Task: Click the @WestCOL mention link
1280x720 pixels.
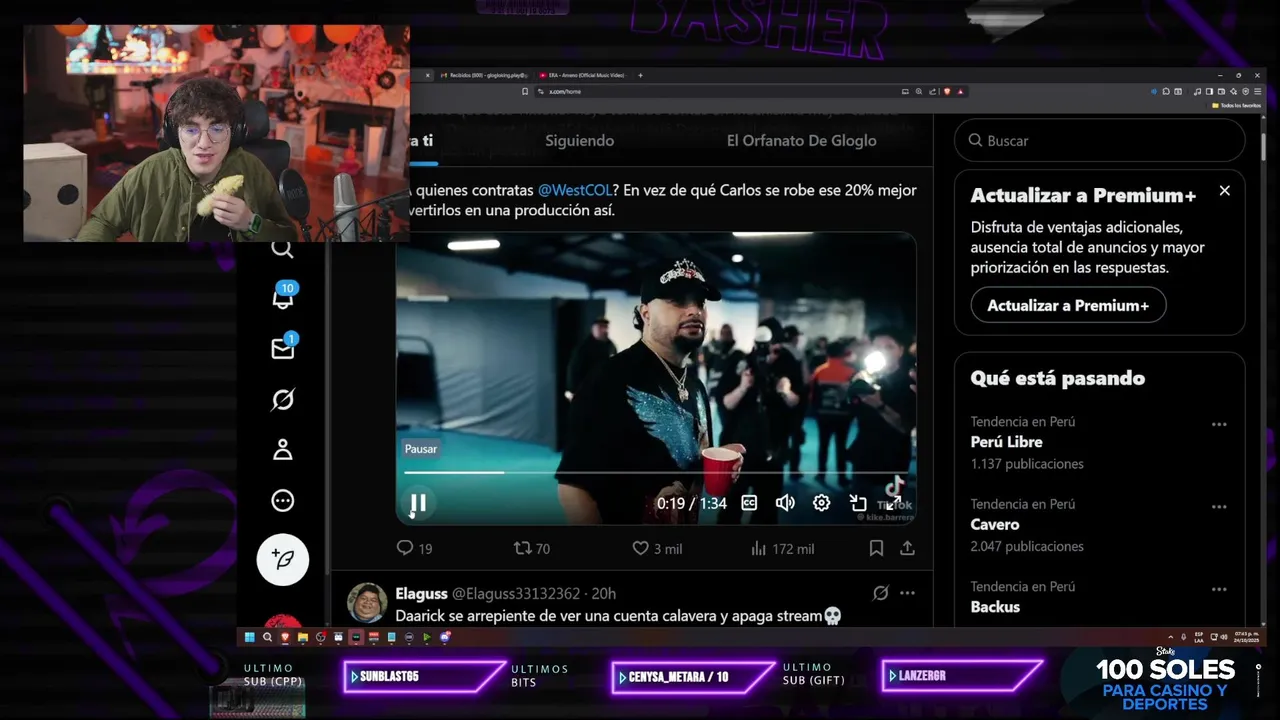Action: coord(575,190)
